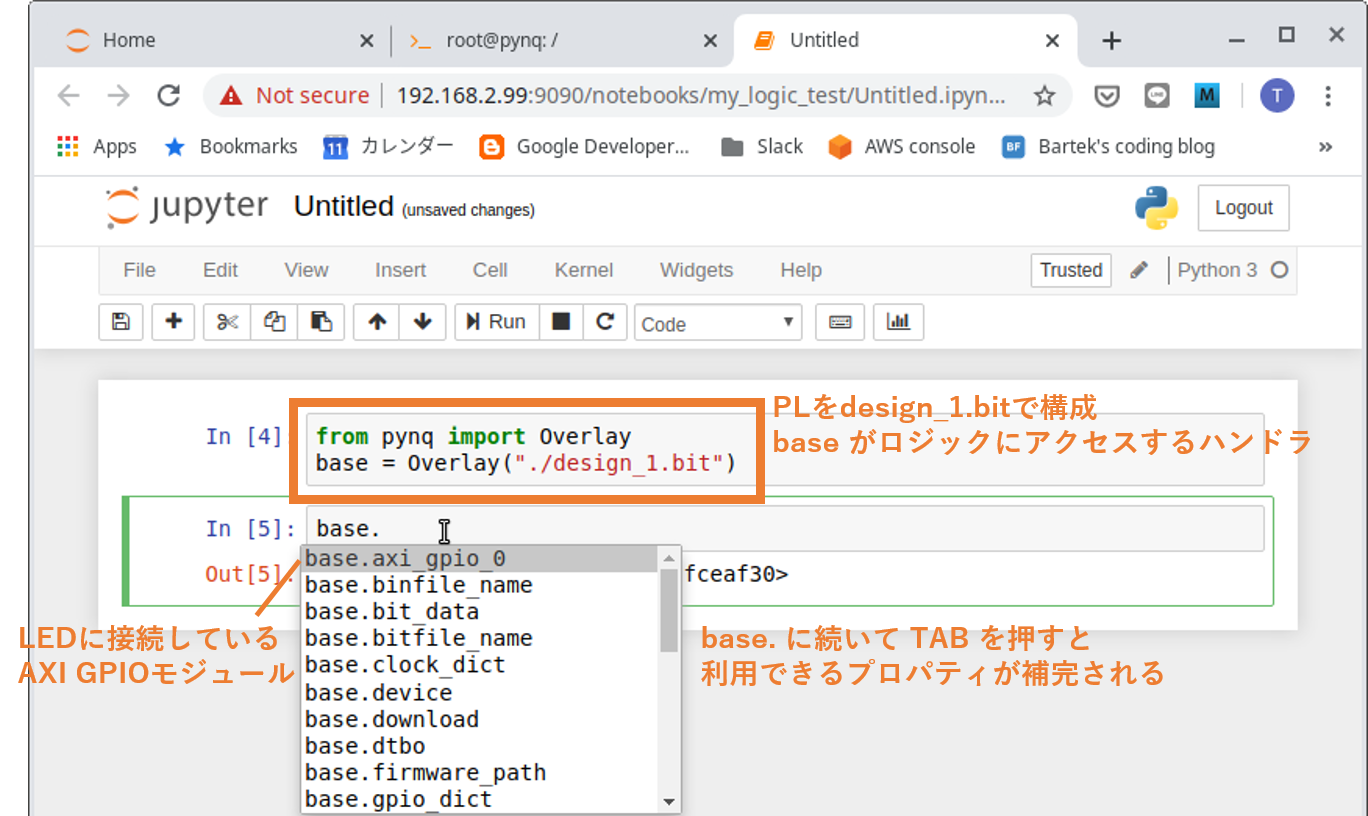Move the selected cell up

[375, 322]
